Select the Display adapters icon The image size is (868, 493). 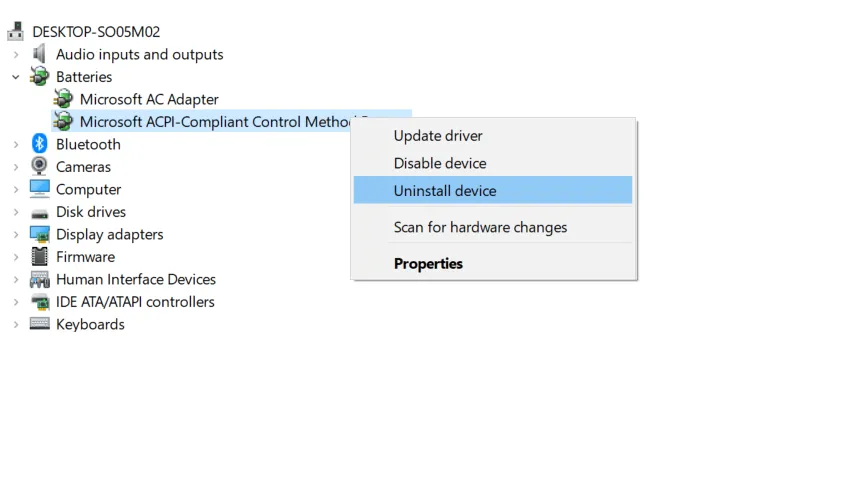pyautogui.click(x=39, y=234)
